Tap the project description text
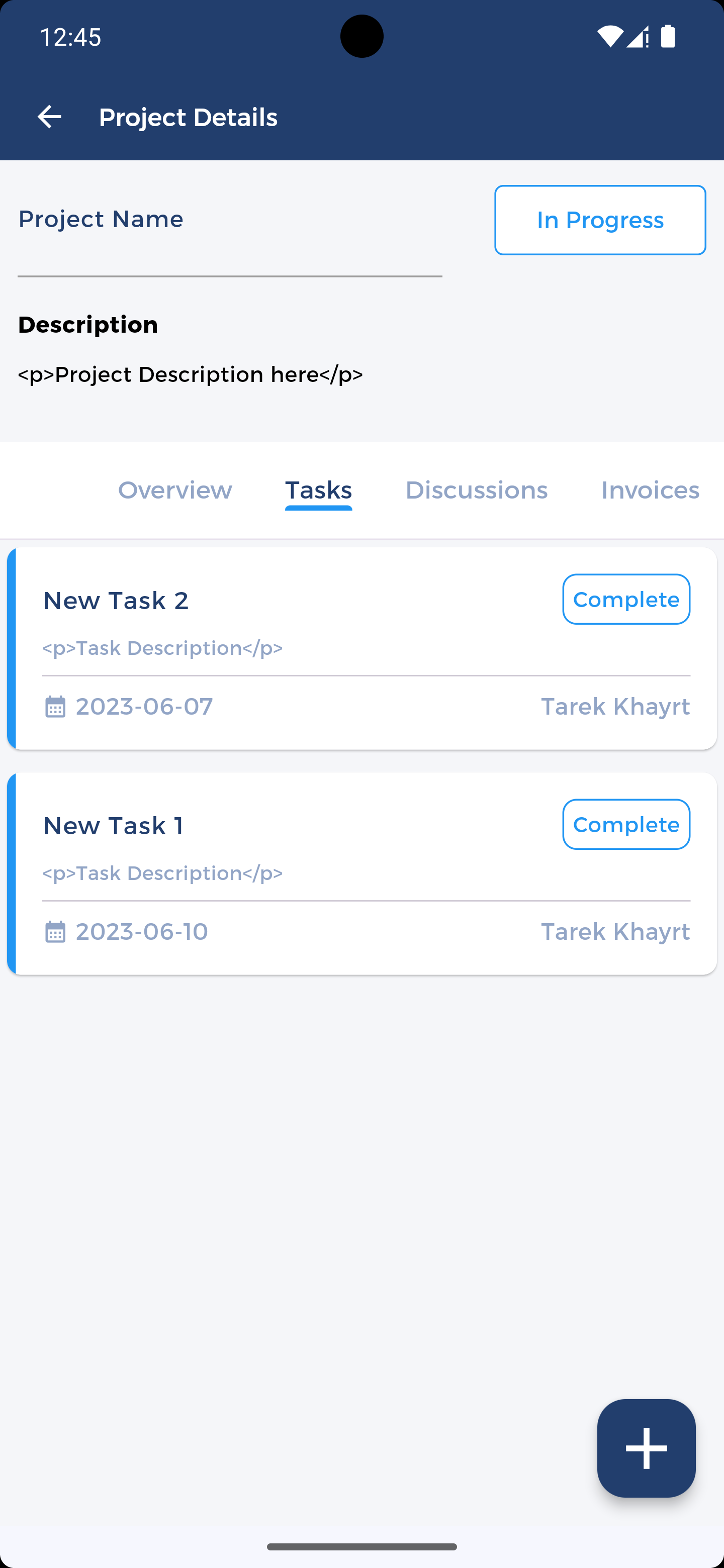This screenshot has width=724, height=1568. coord(191,374)
